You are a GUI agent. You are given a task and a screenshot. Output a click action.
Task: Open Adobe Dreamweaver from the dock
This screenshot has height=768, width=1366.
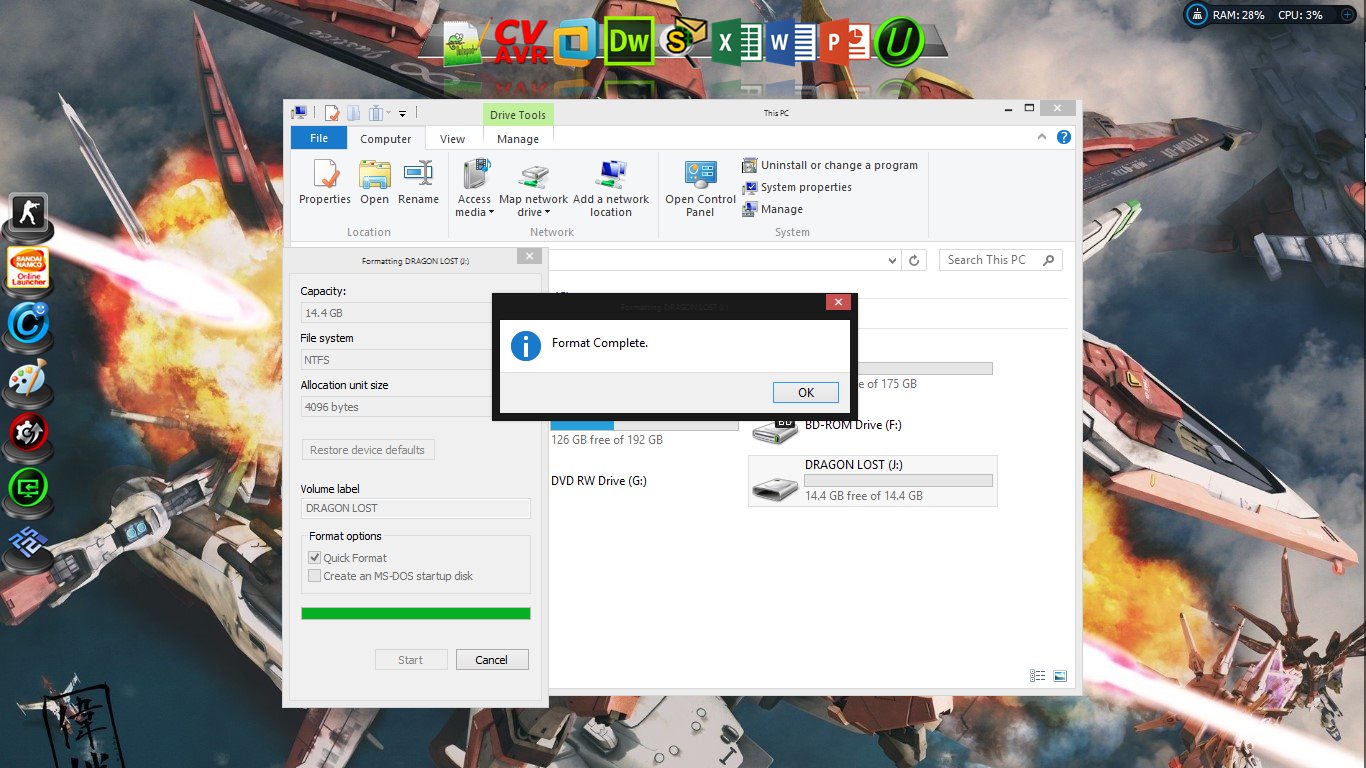[x=629, y=42]
